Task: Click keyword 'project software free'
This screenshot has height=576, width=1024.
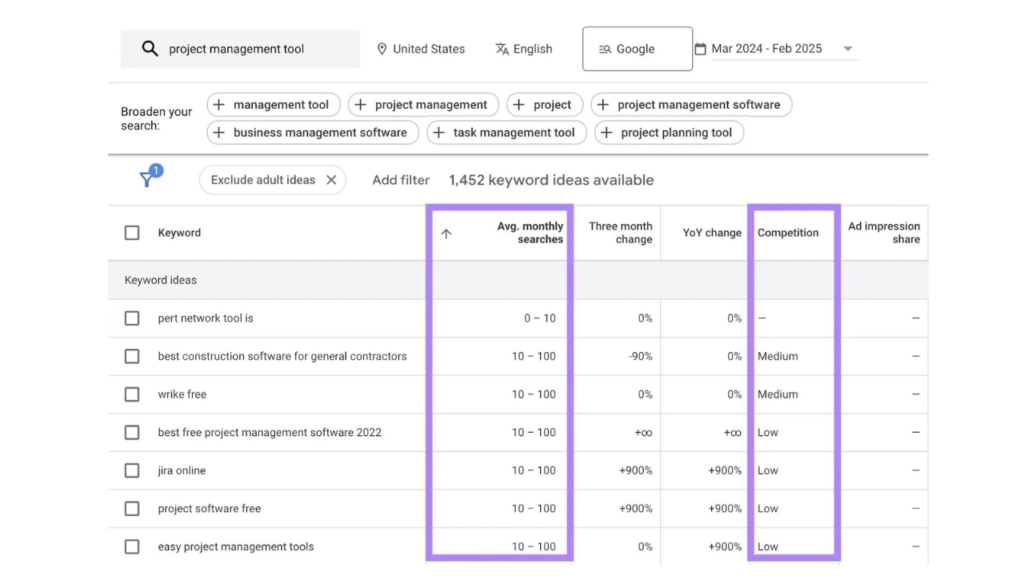Action: coord(209,509)
